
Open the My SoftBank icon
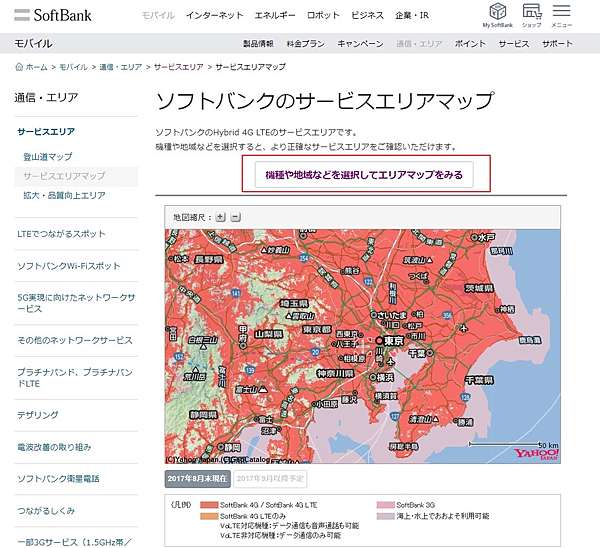[497, 15]
